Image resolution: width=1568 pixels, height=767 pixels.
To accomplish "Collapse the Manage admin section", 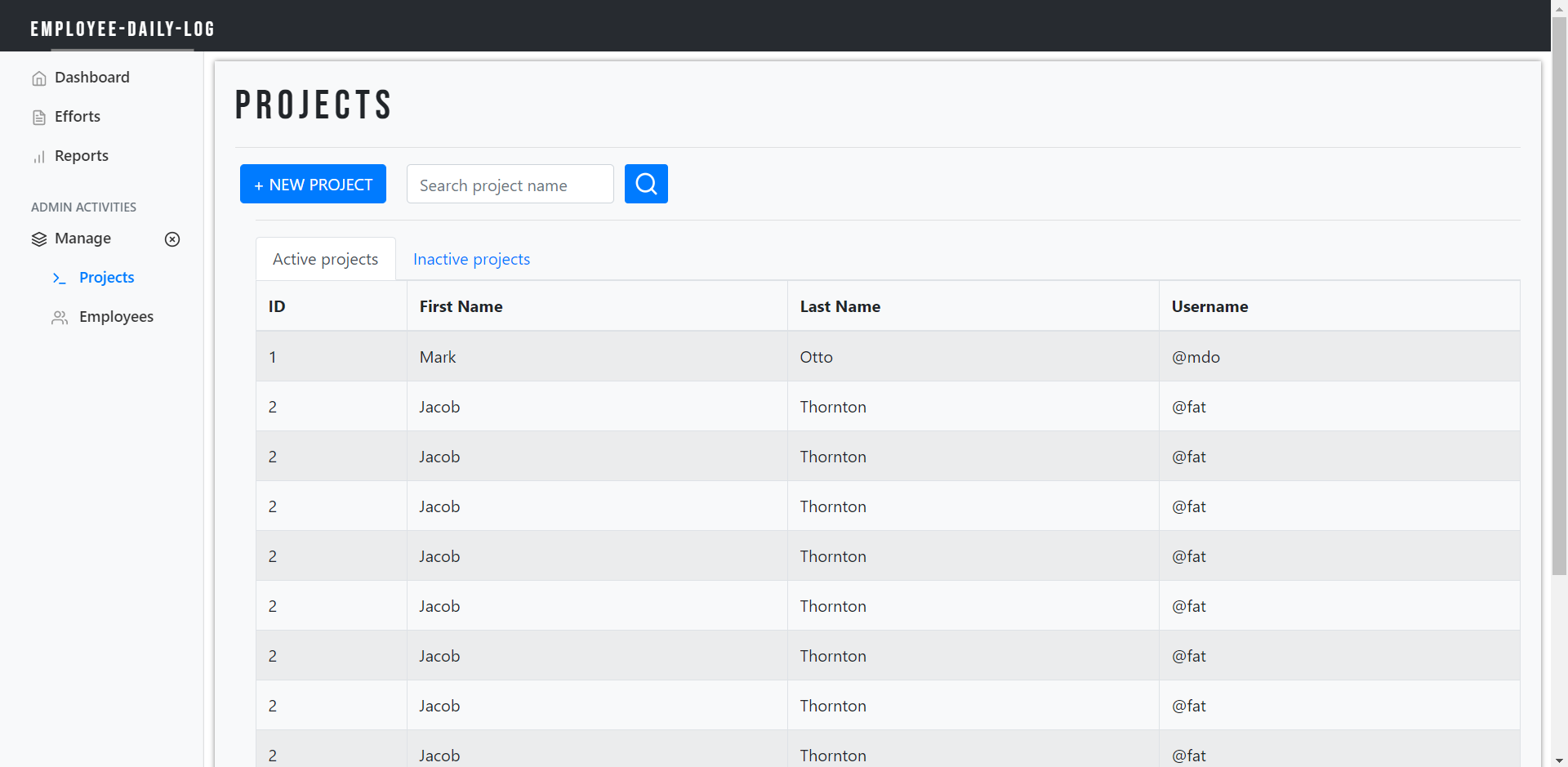I will [82, 239].
